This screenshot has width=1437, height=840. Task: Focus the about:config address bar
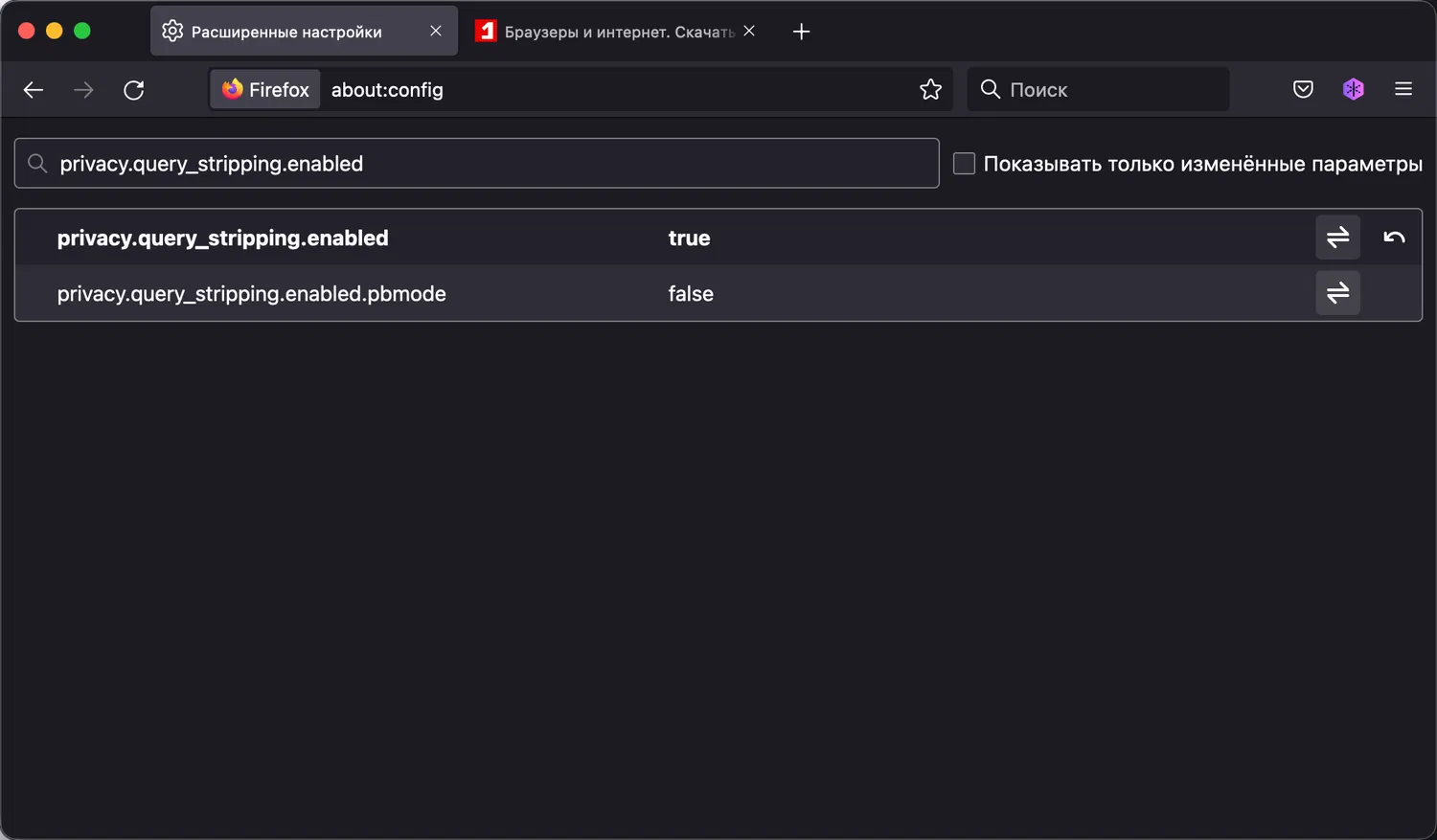point(613,90)
